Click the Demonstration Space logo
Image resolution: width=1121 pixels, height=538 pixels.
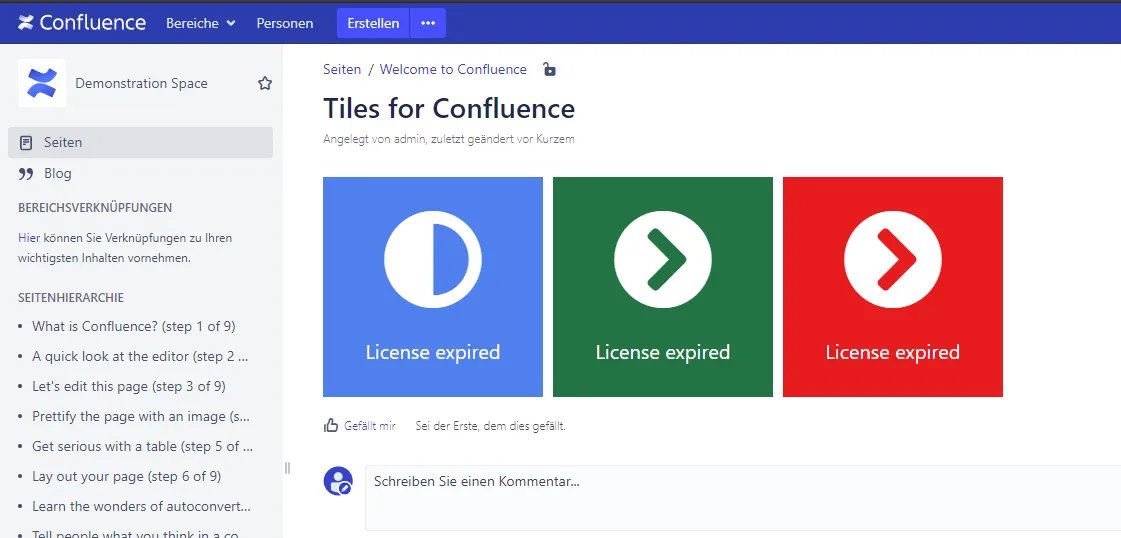[x=41, y=83]
